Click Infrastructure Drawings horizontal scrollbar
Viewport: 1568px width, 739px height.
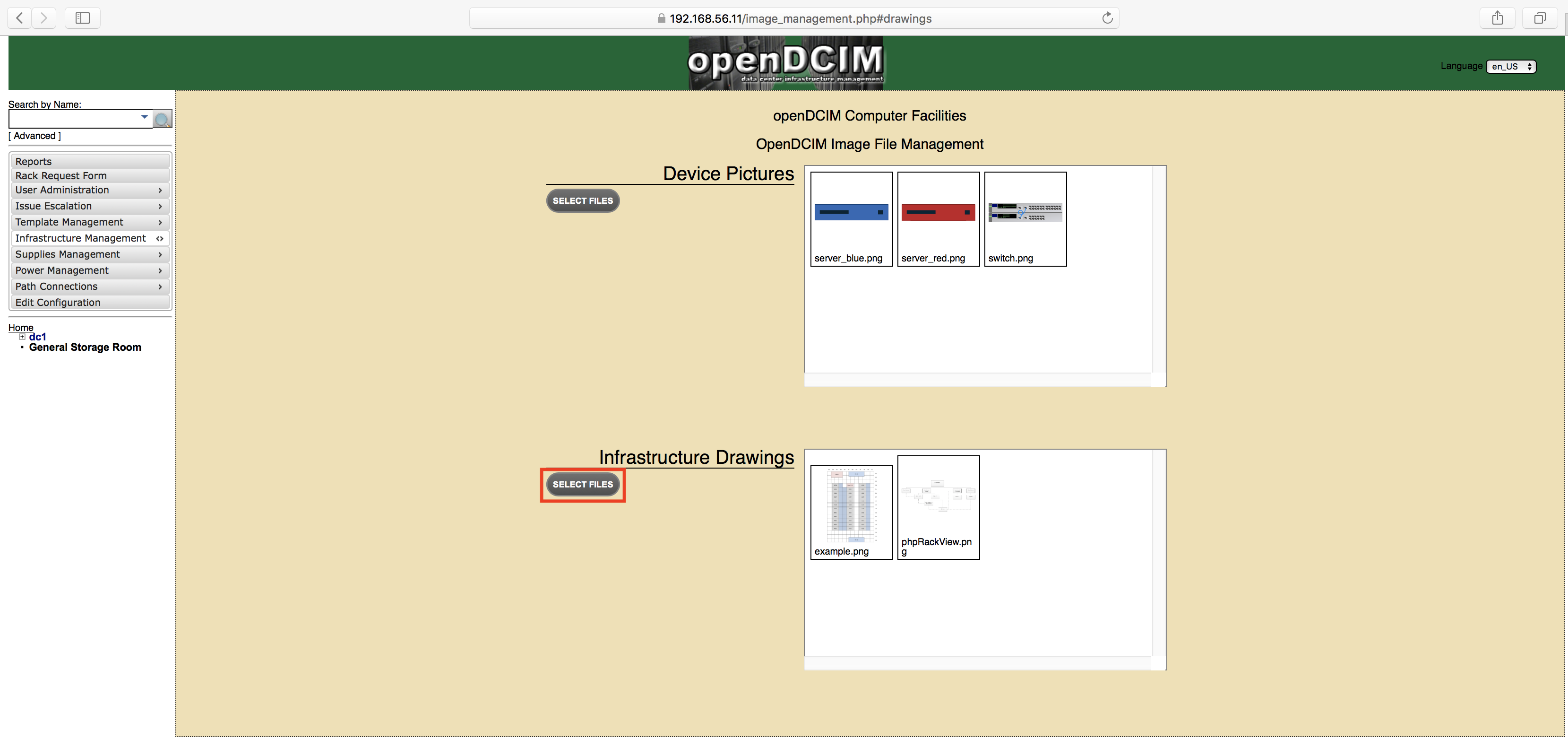pos(978,663)
